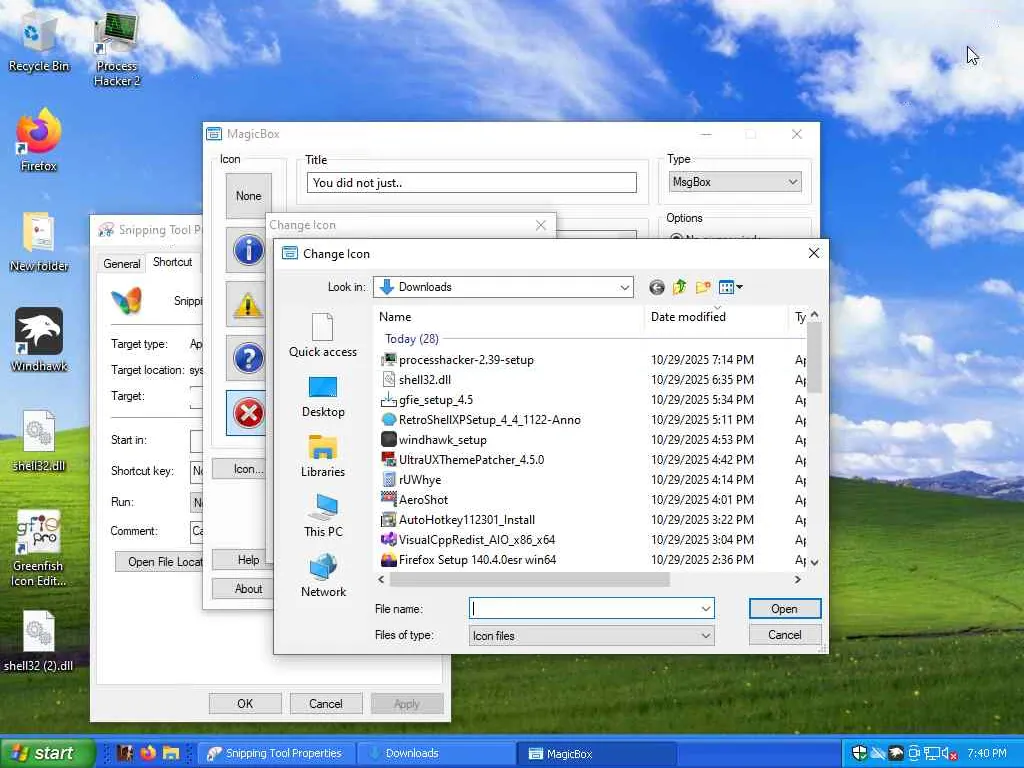
Task: Switch to Shortcut tab in Snipping Tool Properties
Action: 172,262
